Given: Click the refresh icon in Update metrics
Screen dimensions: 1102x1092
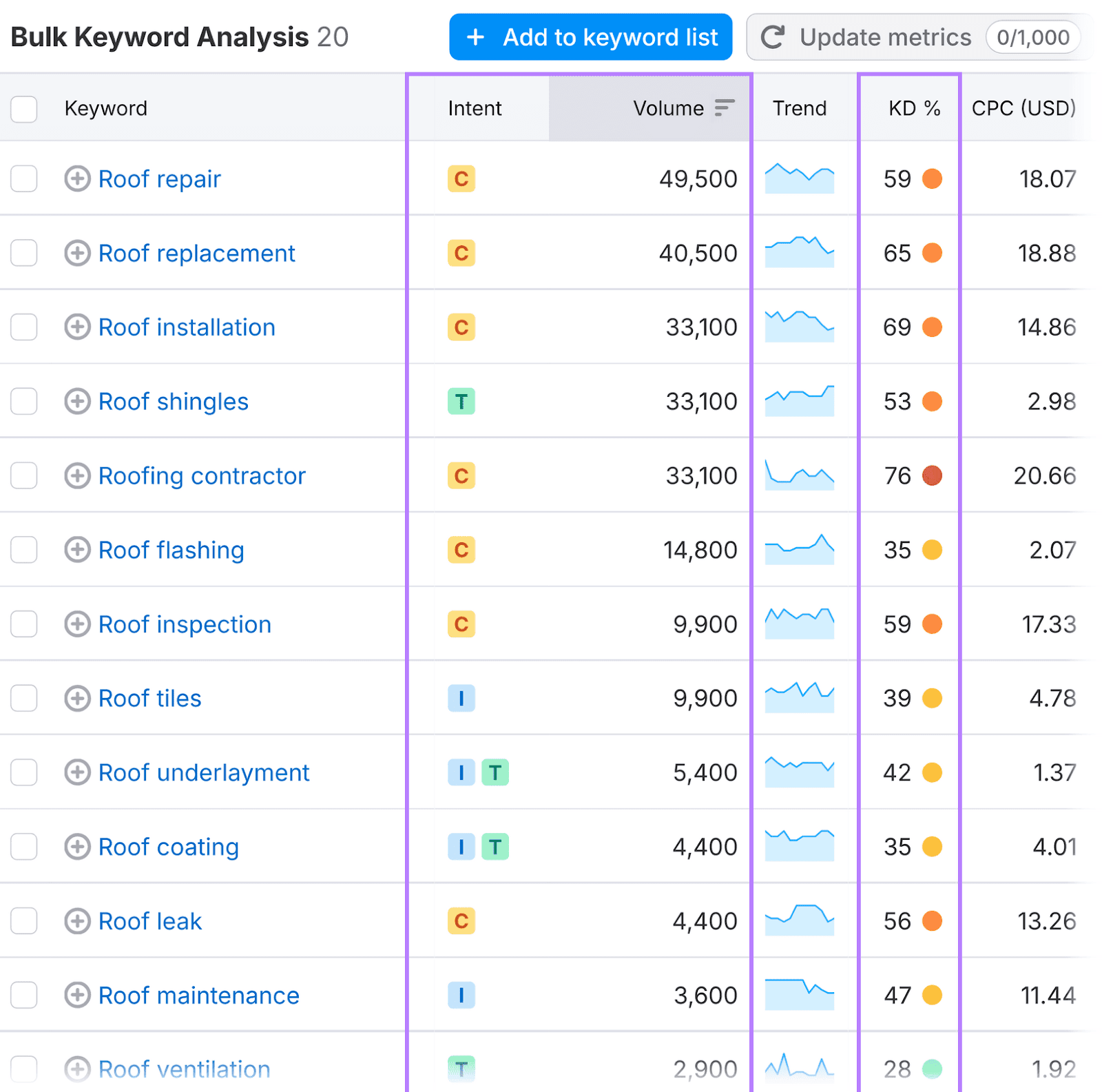Looking at the screenshot, I should pyautogui.click(x=773, y=37).
